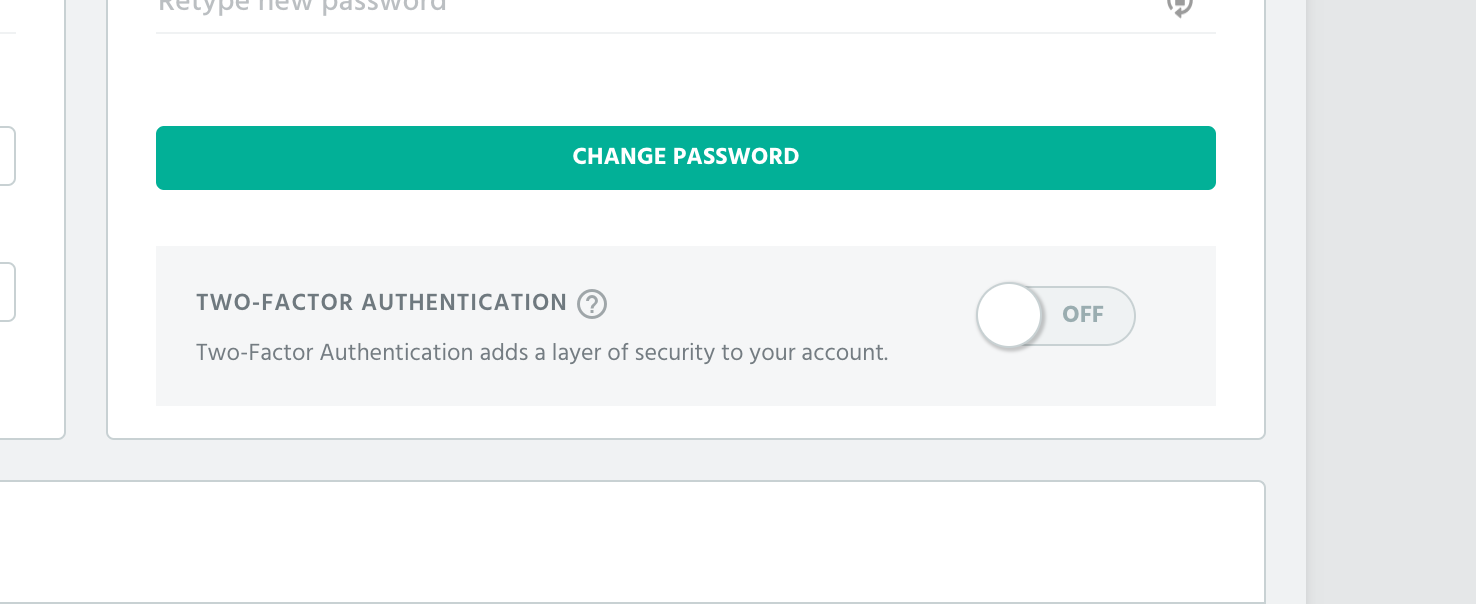1476x604 pixels.
Task: Click the empty white panel below the password card
Action: coord(632,542)
